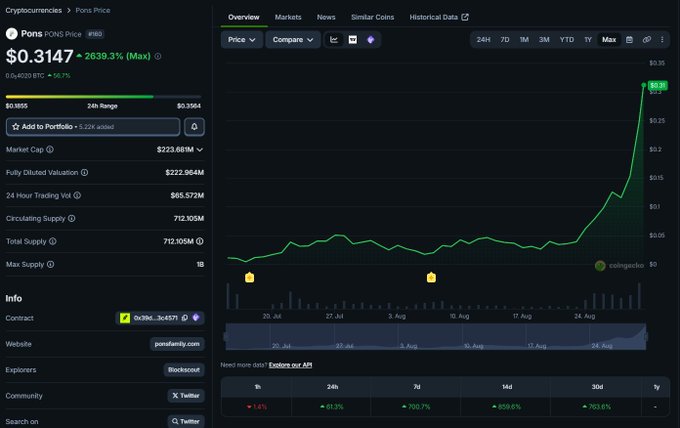Select the 7D chart range
This screenshot has height=428, width=680.
coord(505,40)
